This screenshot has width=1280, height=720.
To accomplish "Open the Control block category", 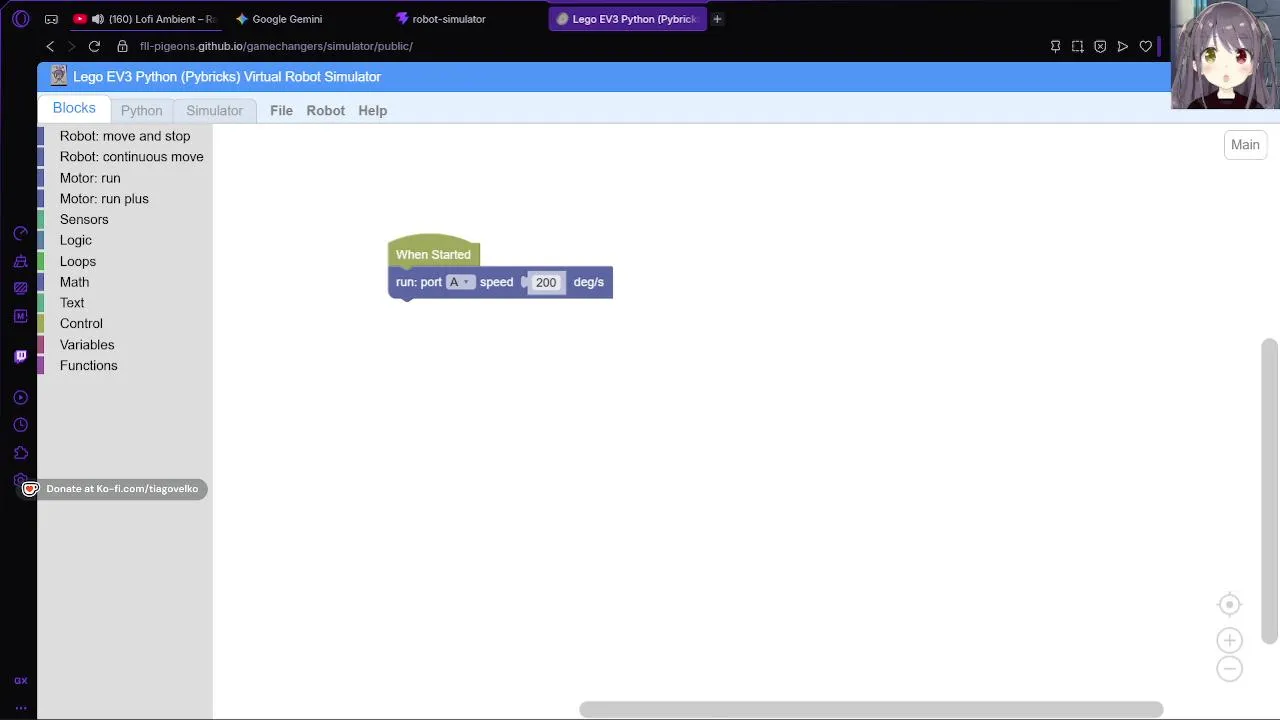I will (125, 324).
